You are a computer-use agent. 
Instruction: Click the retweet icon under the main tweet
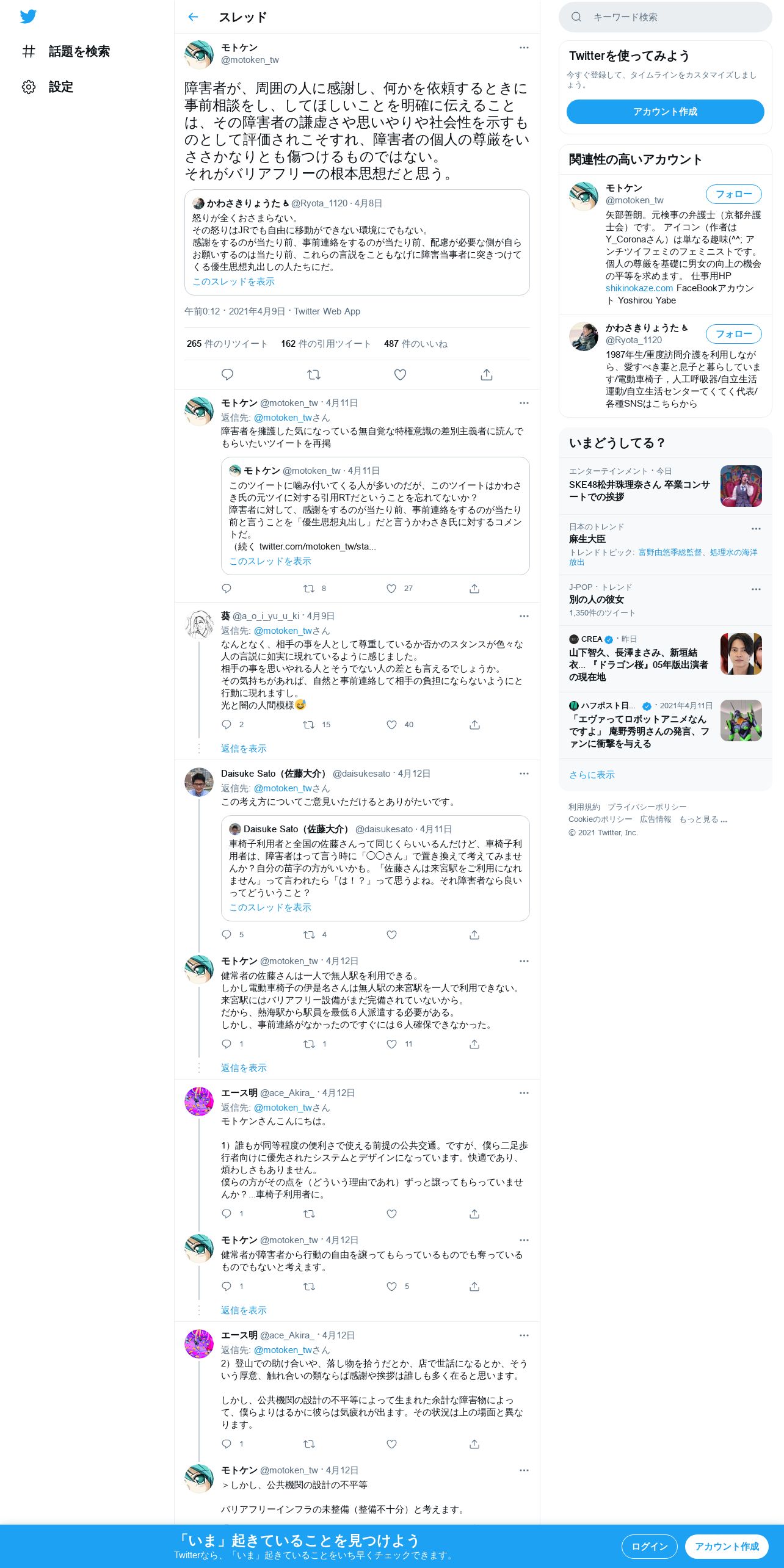tap(314, 374)
